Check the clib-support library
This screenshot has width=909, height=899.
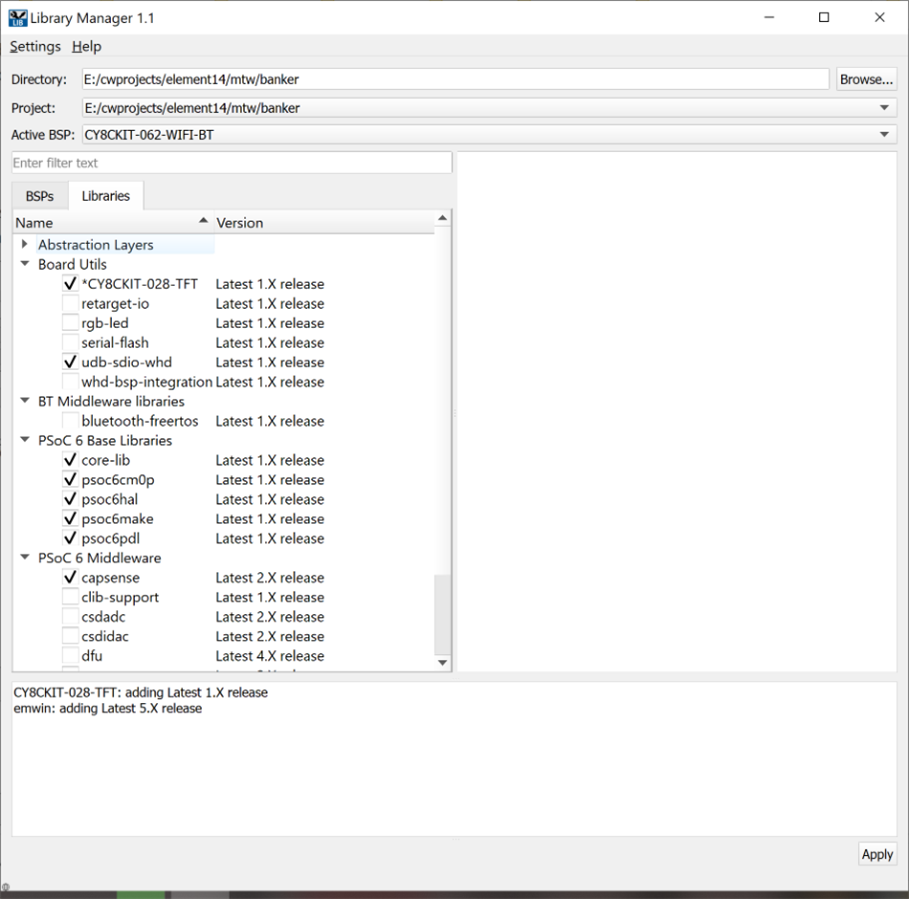click(70, 597)
